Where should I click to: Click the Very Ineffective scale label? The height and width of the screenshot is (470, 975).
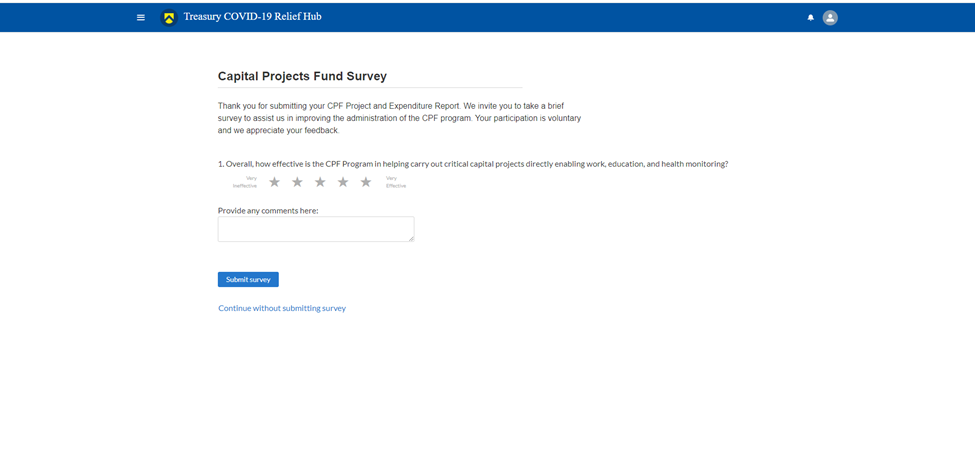coord(245,182)
